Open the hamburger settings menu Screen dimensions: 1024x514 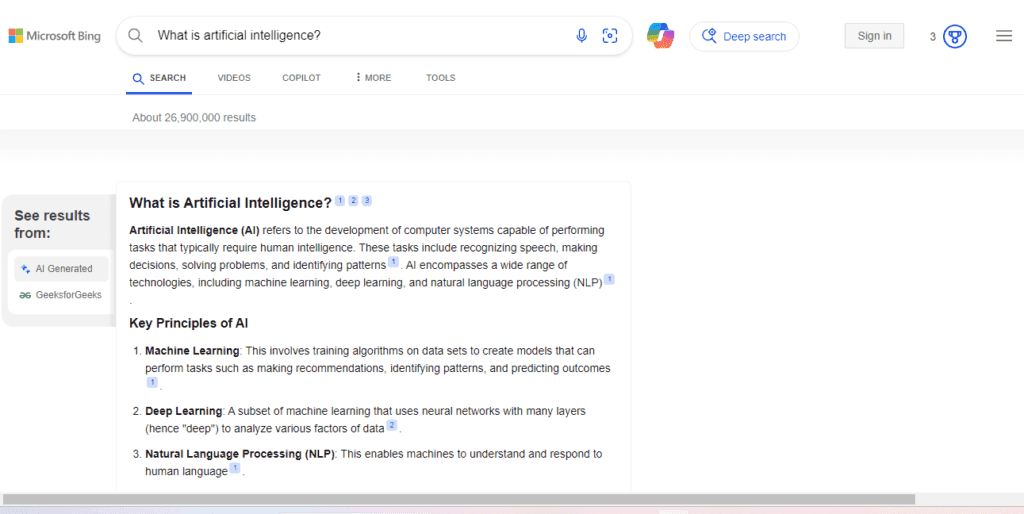1004,36
